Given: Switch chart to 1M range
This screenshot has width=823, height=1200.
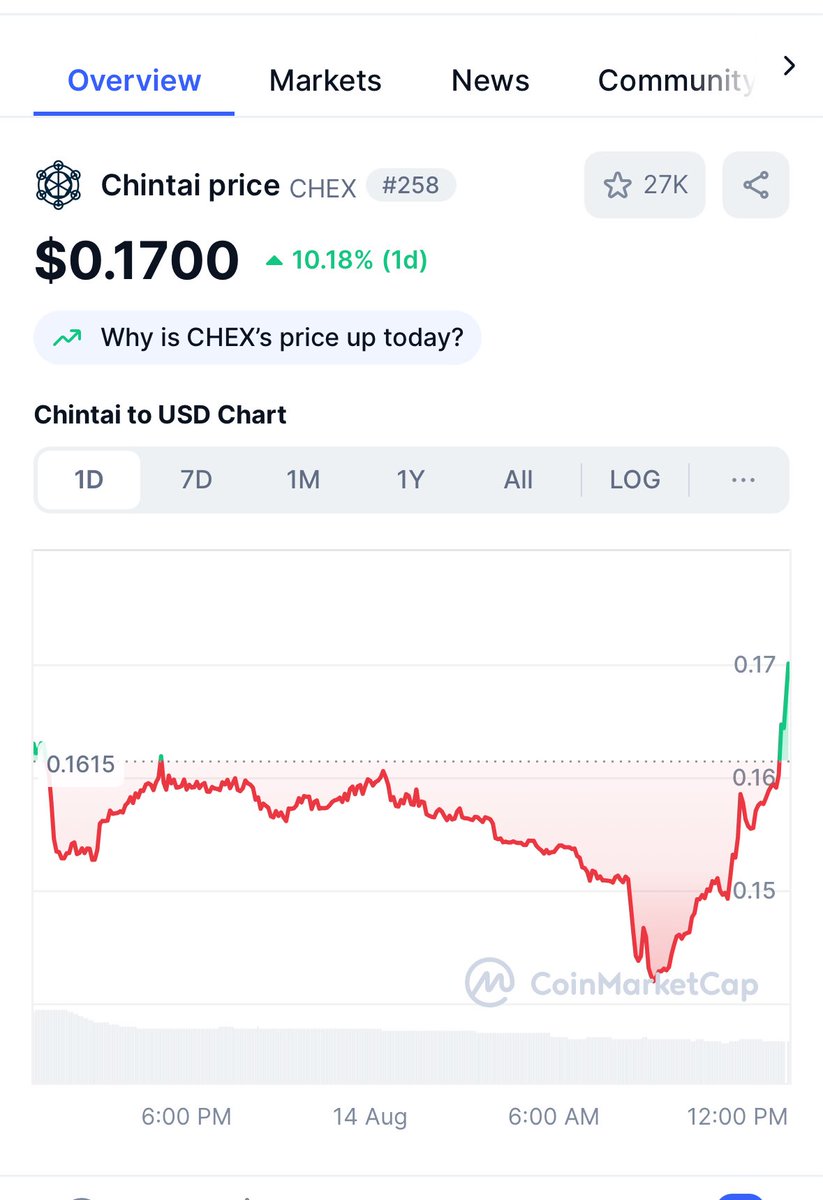Looking at the screenshot, I should tap(303, 480).
